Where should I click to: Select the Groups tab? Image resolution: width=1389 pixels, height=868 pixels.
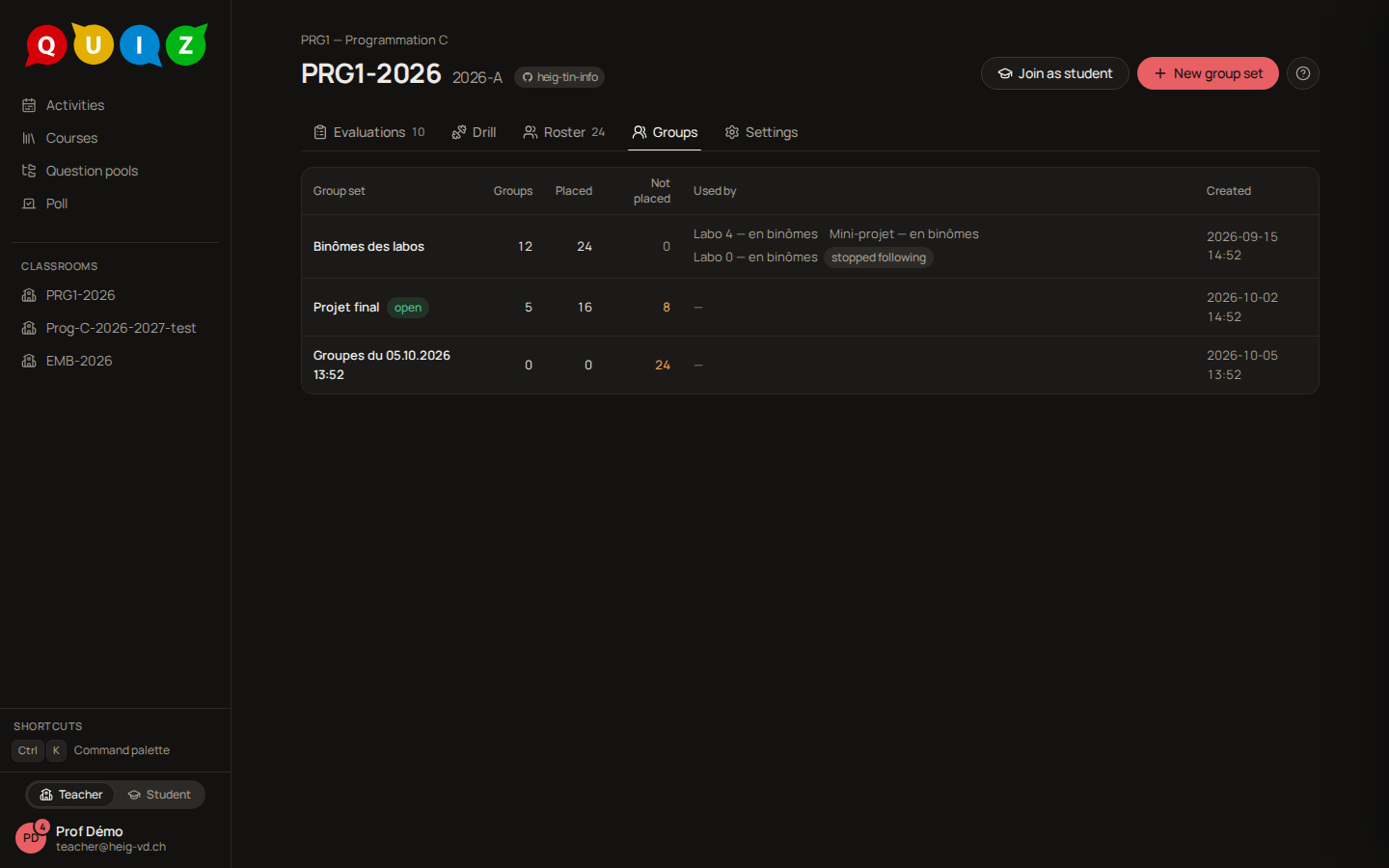(x=665, y=132)
